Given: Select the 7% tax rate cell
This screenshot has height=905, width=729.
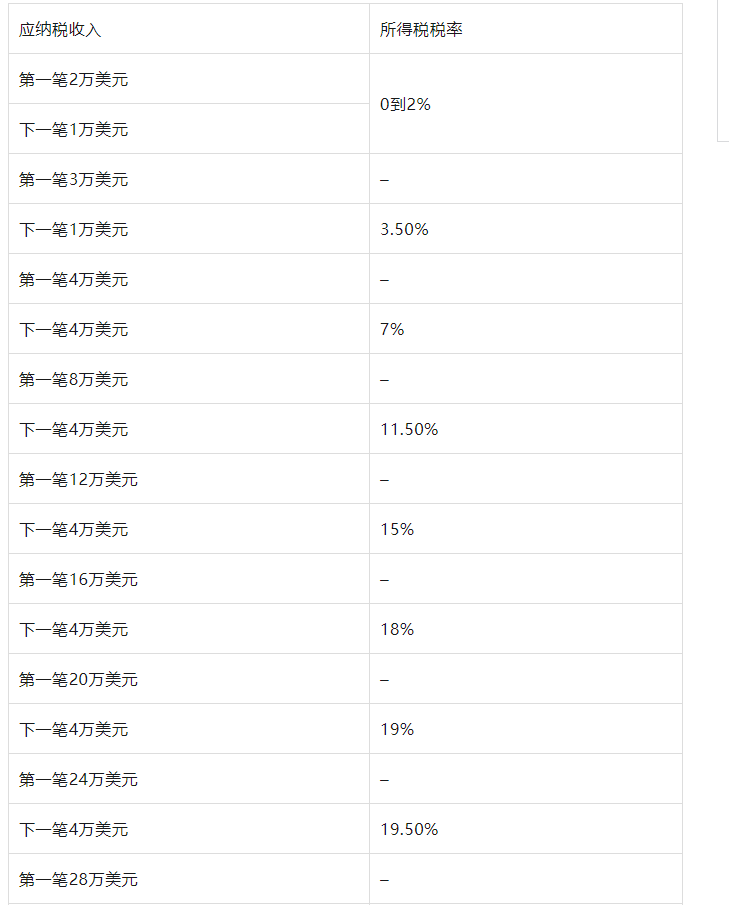Looking at the screenshot, I should 526,329.
